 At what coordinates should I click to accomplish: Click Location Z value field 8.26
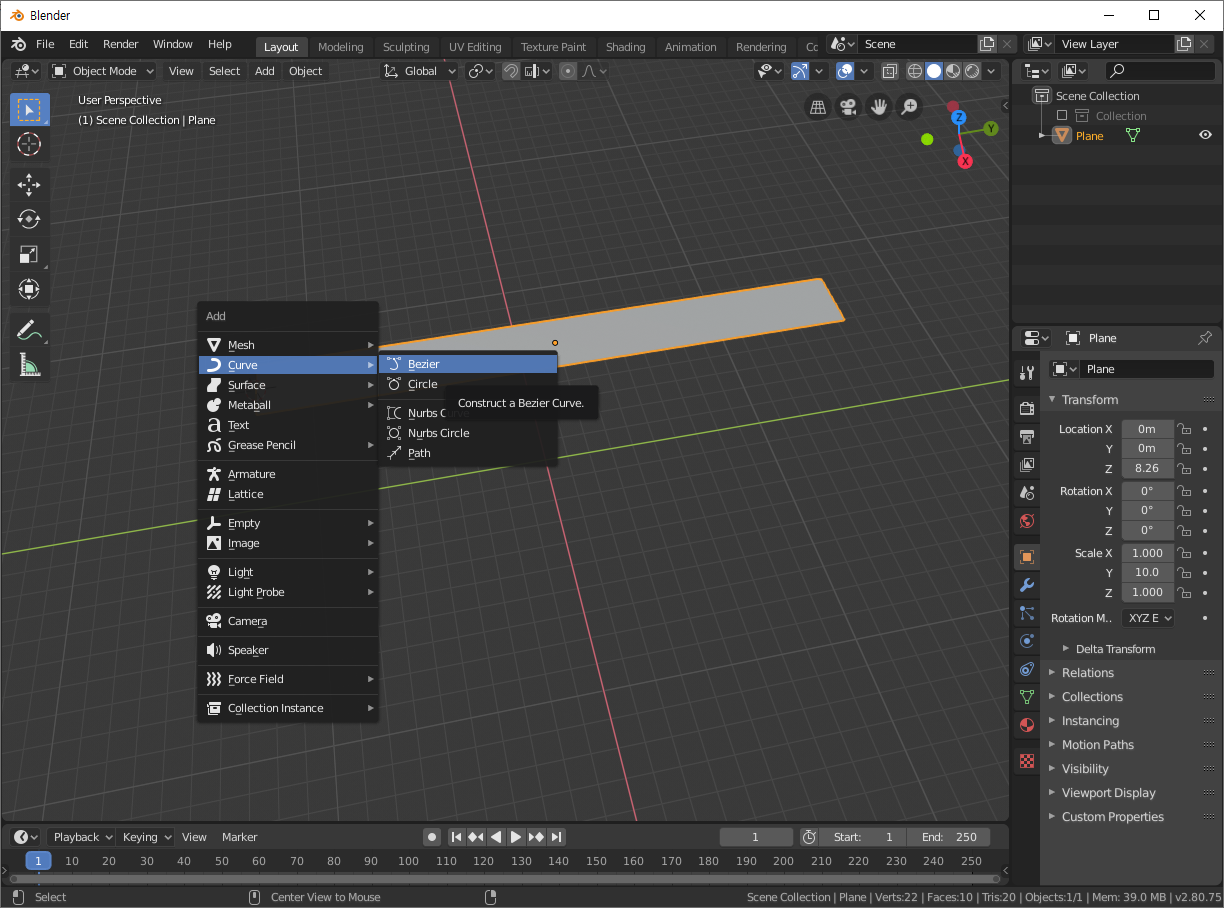click(1147, 468)
